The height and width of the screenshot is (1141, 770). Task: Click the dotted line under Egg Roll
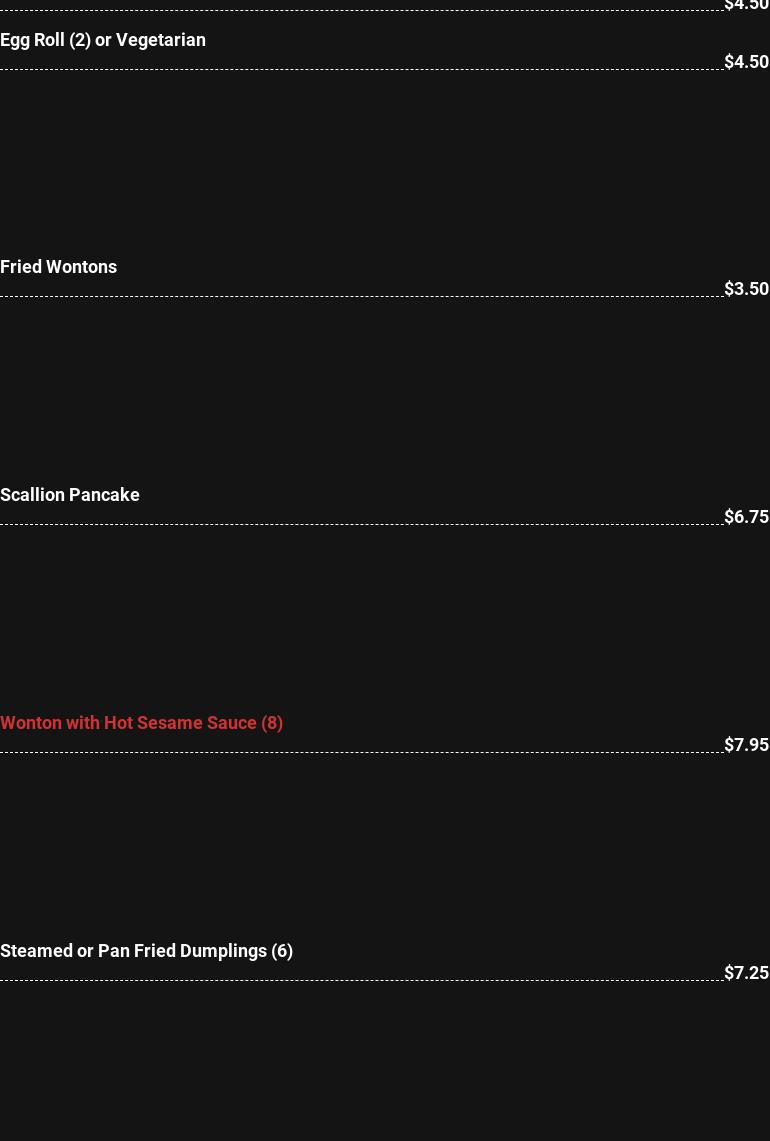click(360, 69)
